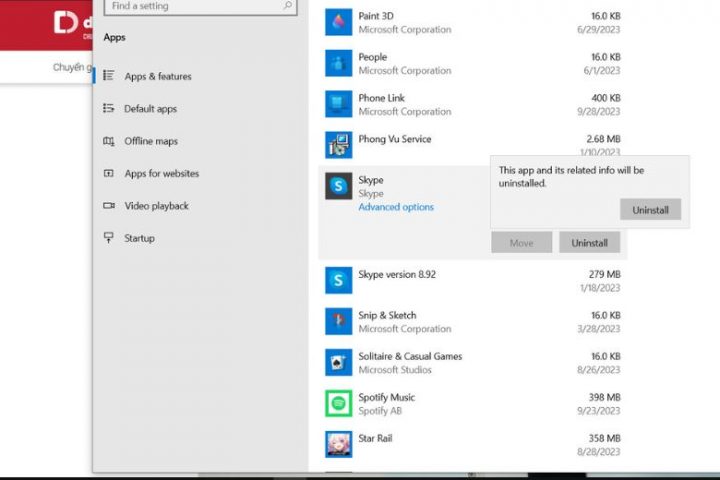Open Skype Advanced options link
Image resolution: width=720 pixels, height=480 pixels.
(396, 207)
